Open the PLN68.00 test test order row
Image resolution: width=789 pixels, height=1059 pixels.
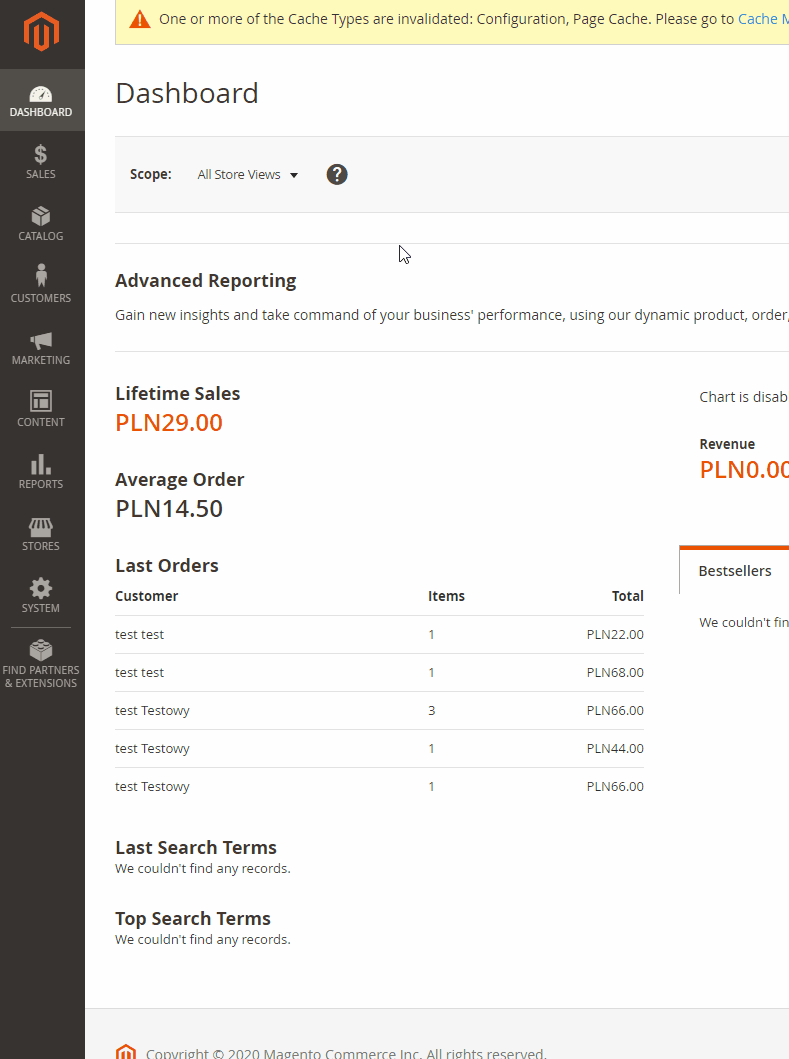379,673
